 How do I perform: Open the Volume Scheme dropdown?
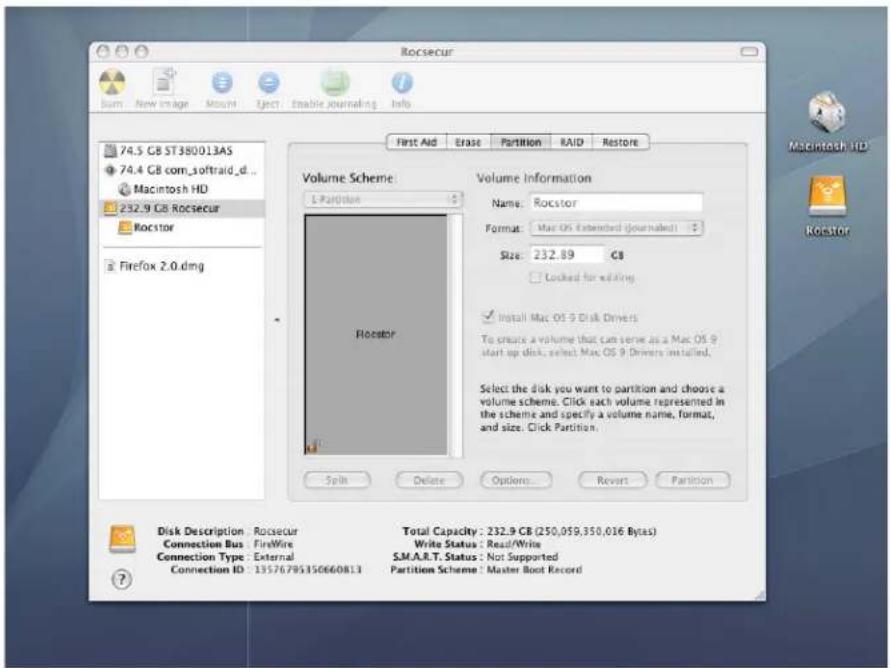(x=383, y=200)
